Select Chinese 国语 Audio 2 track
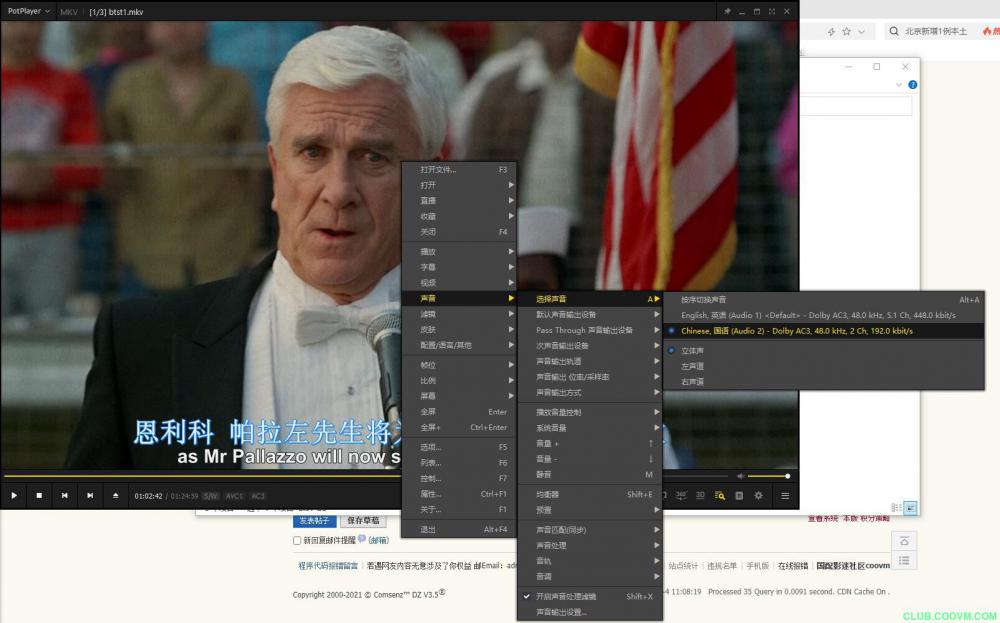This screenshot has width=1000, height=623. click(x=796, y=330)
